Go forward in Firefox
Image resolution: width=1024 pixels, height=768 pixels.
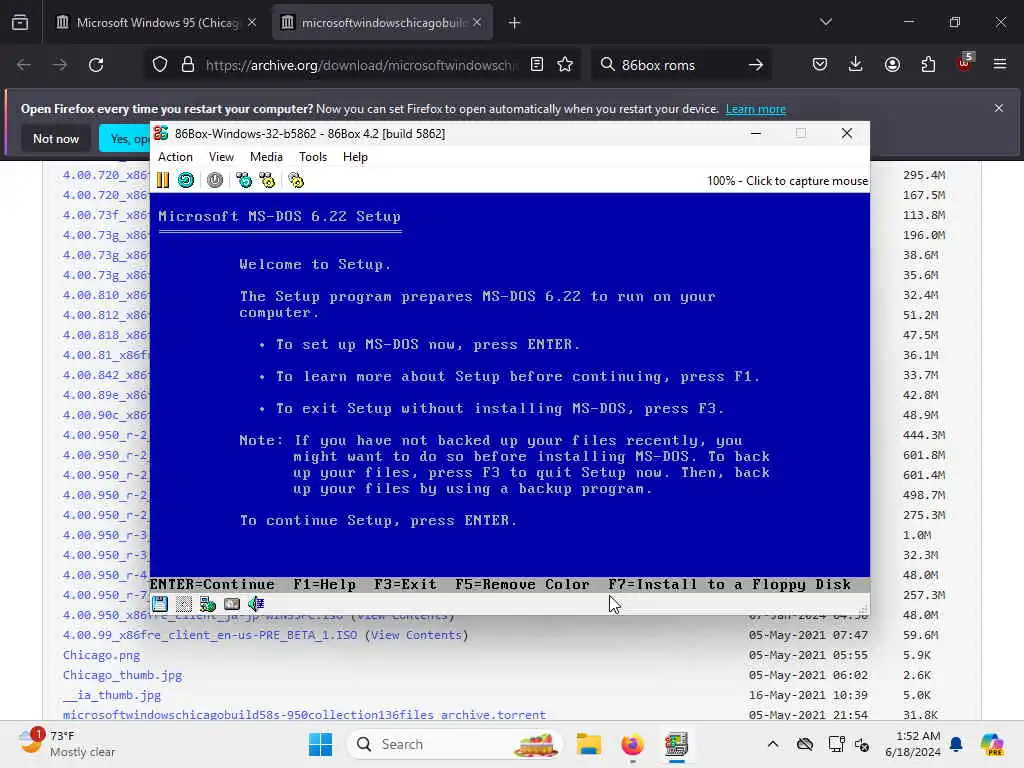tap(59, 65)
